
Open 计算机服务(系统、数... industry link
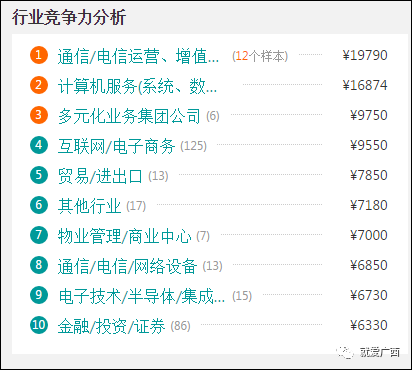point(137,86)
